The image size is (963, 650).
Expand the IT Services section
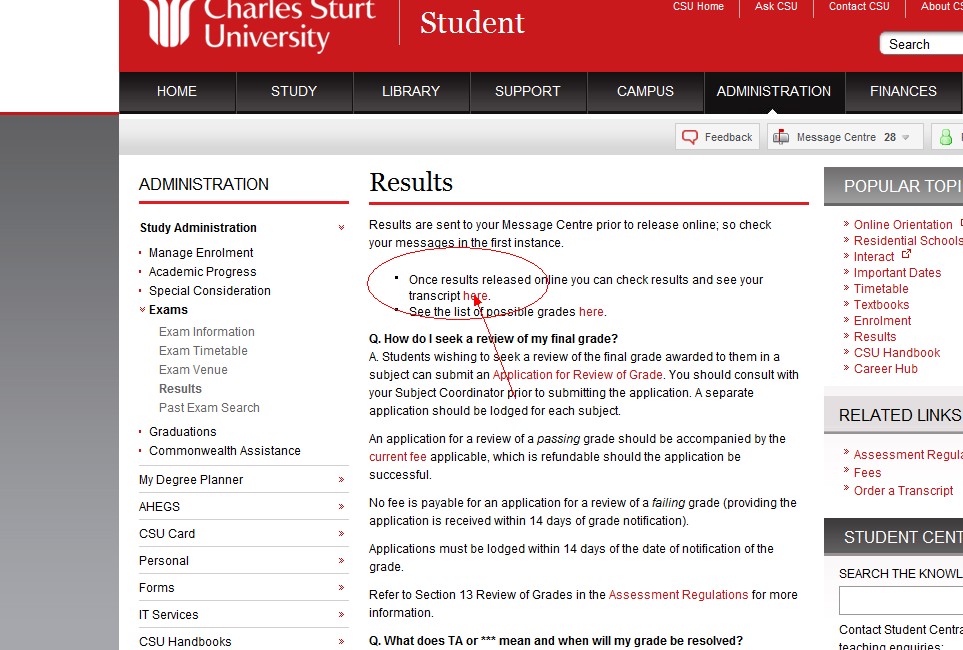[341, 615]
